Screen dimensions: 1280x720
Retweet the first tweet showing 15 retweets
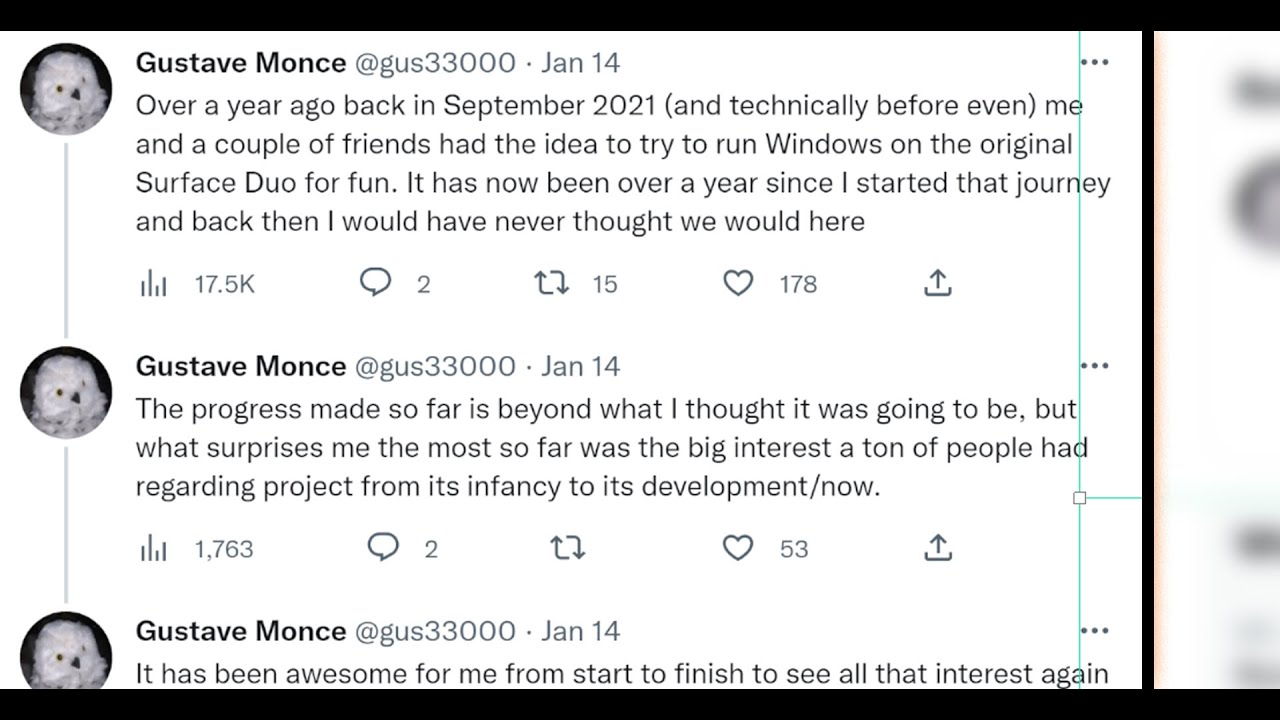click(552, 284)
